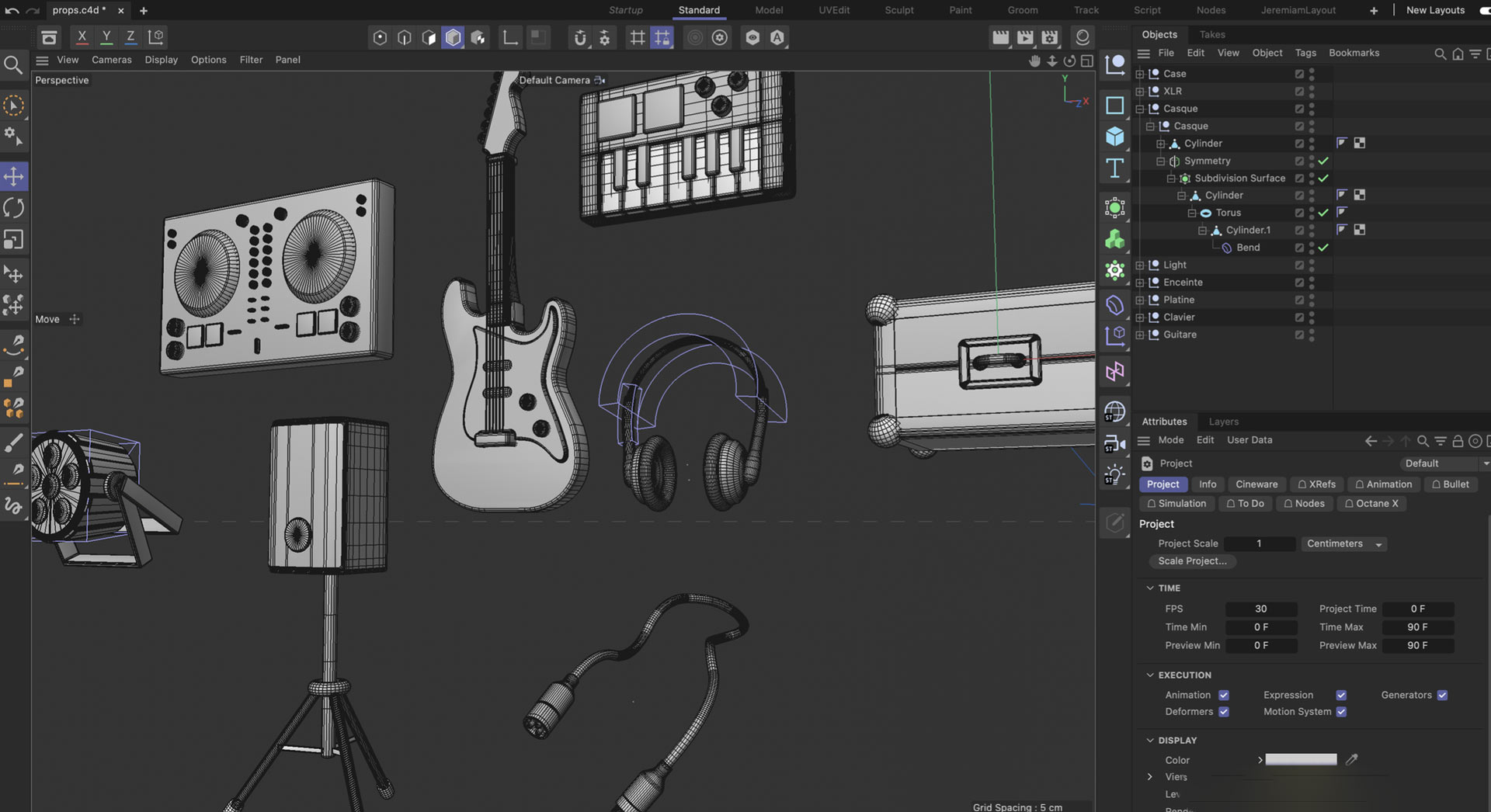The image size is (1491, 812).
Task: Open the Cineware attributes tab button
Action: click(1256, 484)
